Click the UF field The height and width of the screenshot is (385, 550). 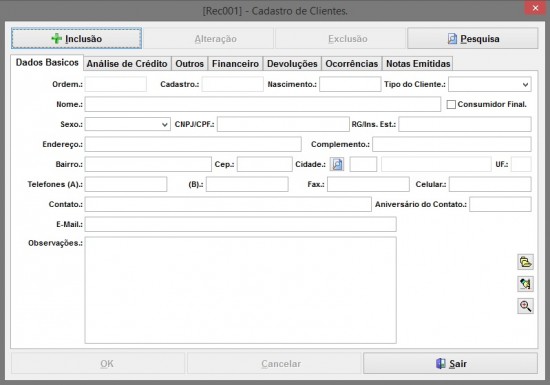[x=521, y=164]
